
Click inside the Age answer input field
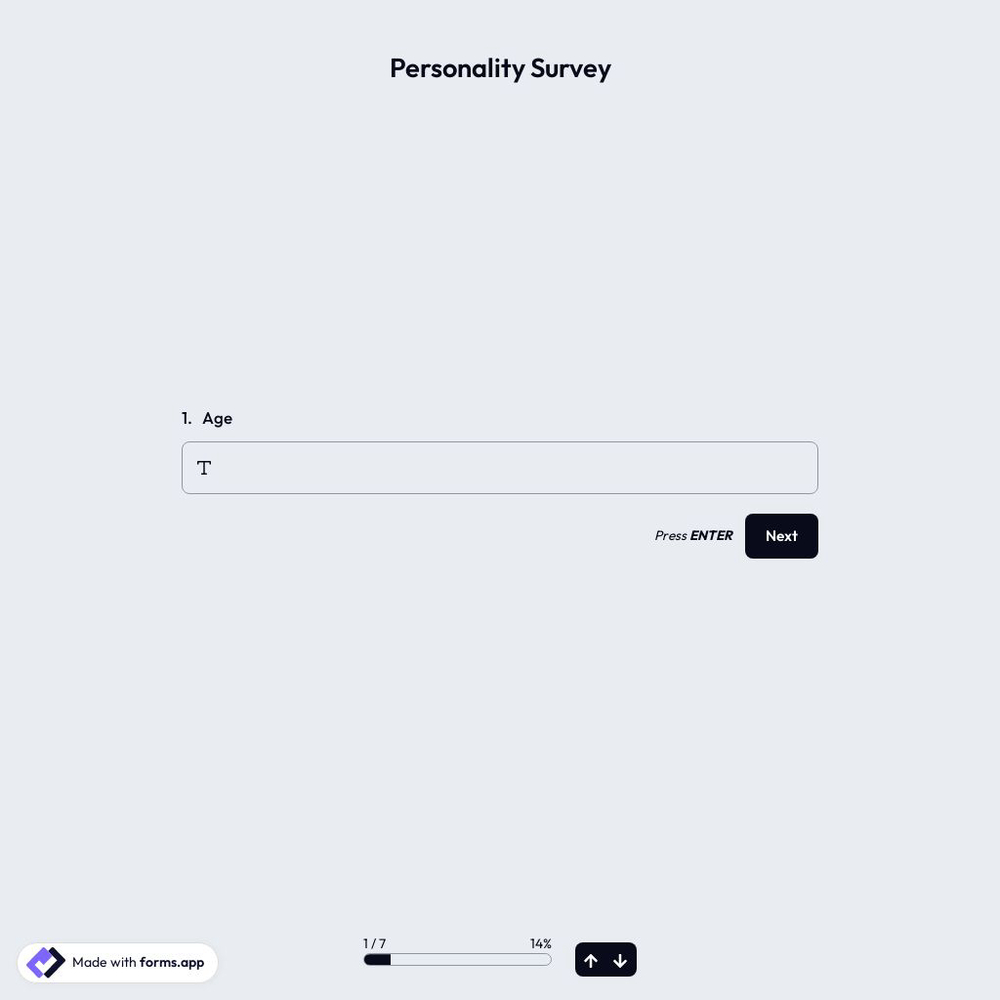pos(500,467)
